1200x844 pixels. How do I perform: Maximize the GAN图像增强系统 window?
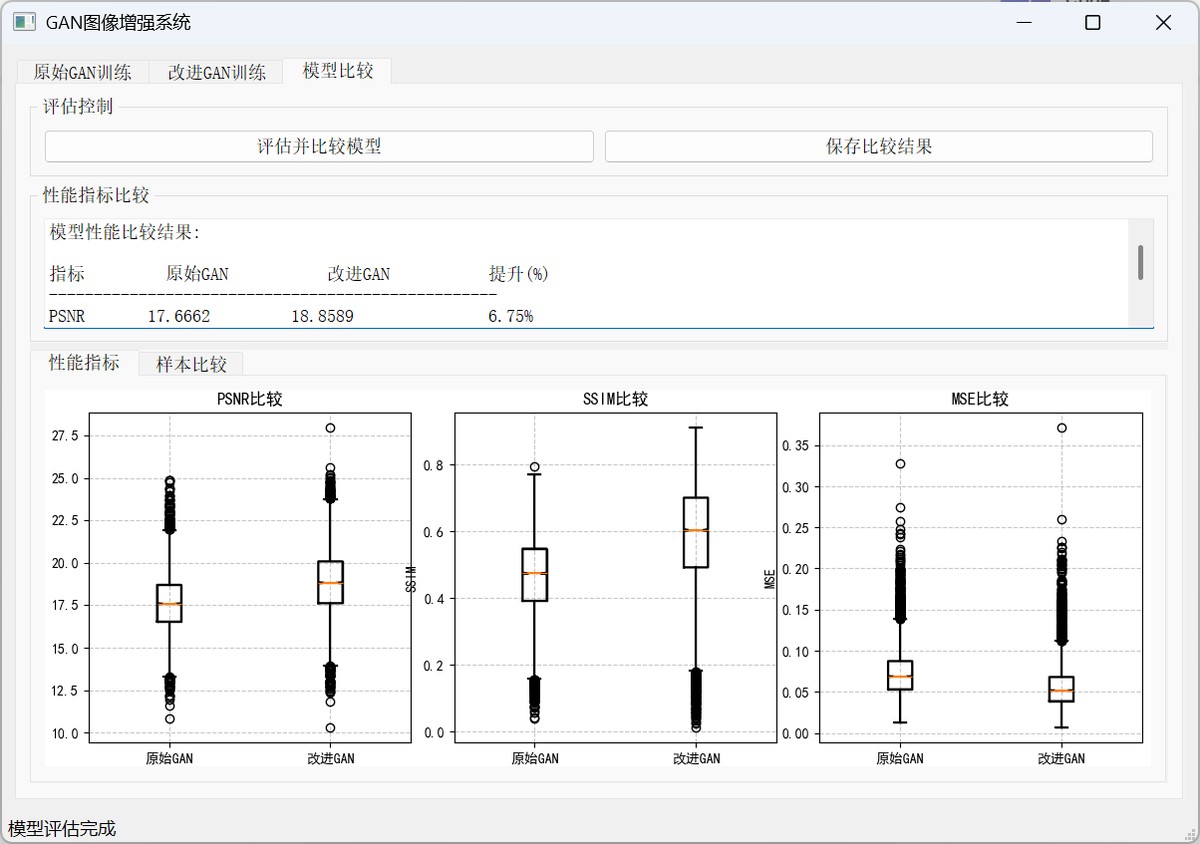click(1092, 23)
